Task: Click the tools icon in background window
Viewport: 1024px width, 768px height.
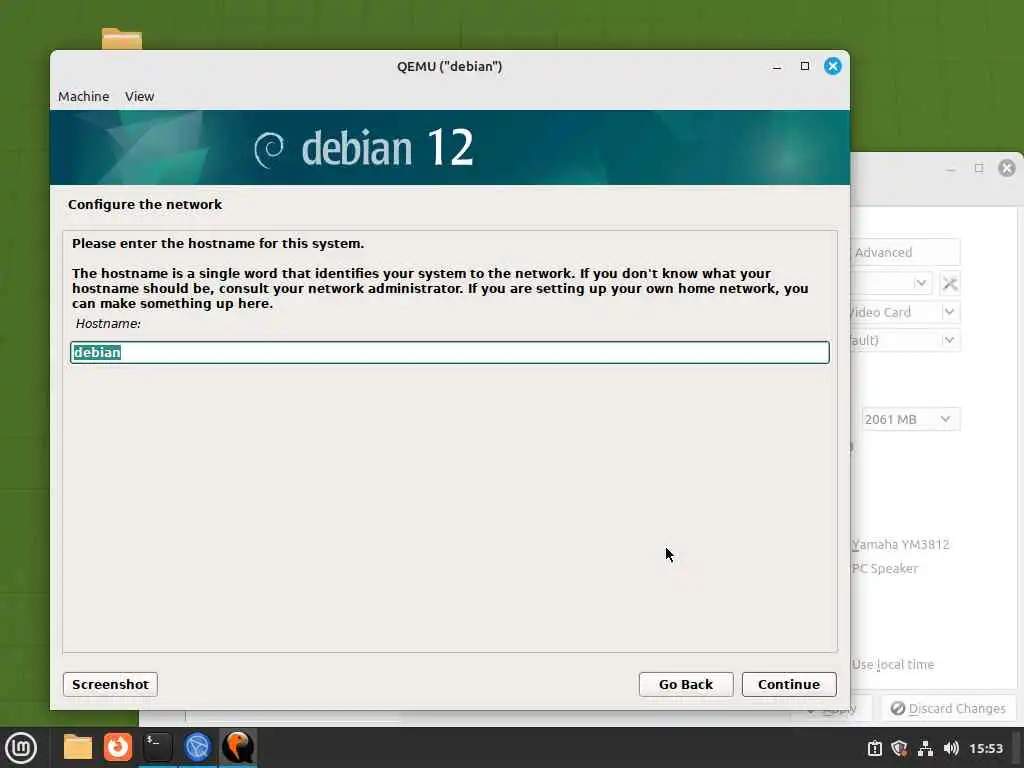Action: pyautogui.click(x=950, y=283)
